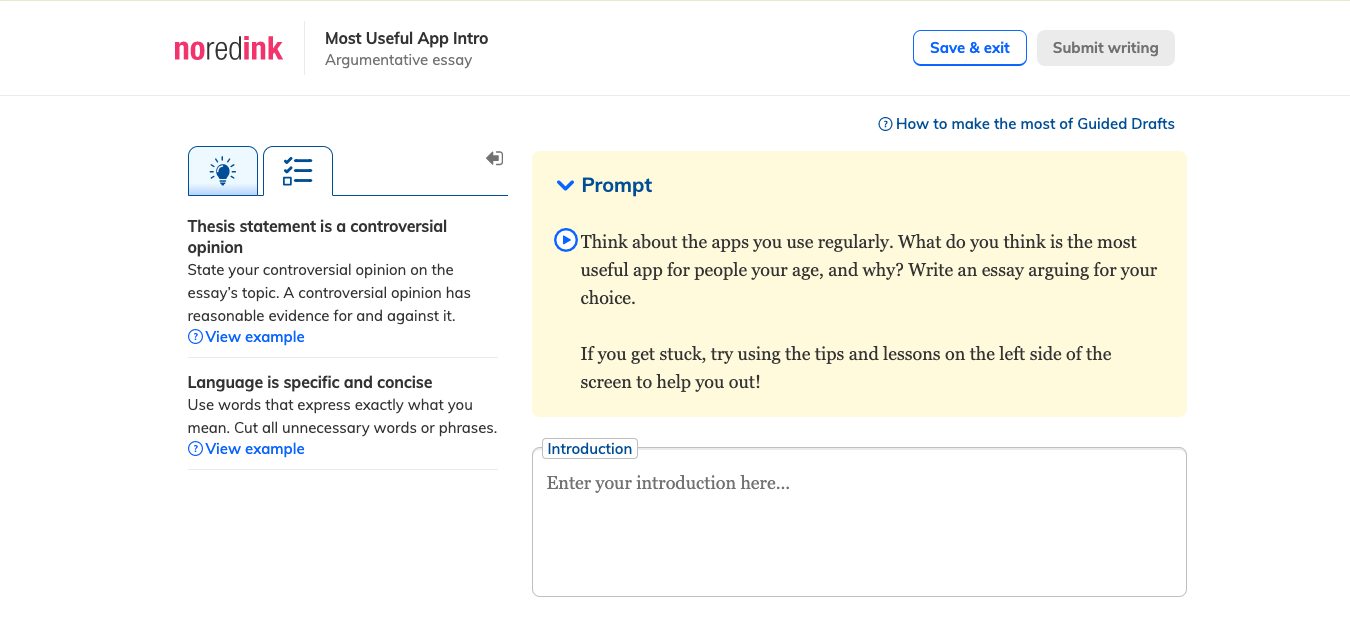Viewport: 1350px width, 623px height.
Task: Click the 'Argumentative essay' subtitle
Action: point(398,60)
